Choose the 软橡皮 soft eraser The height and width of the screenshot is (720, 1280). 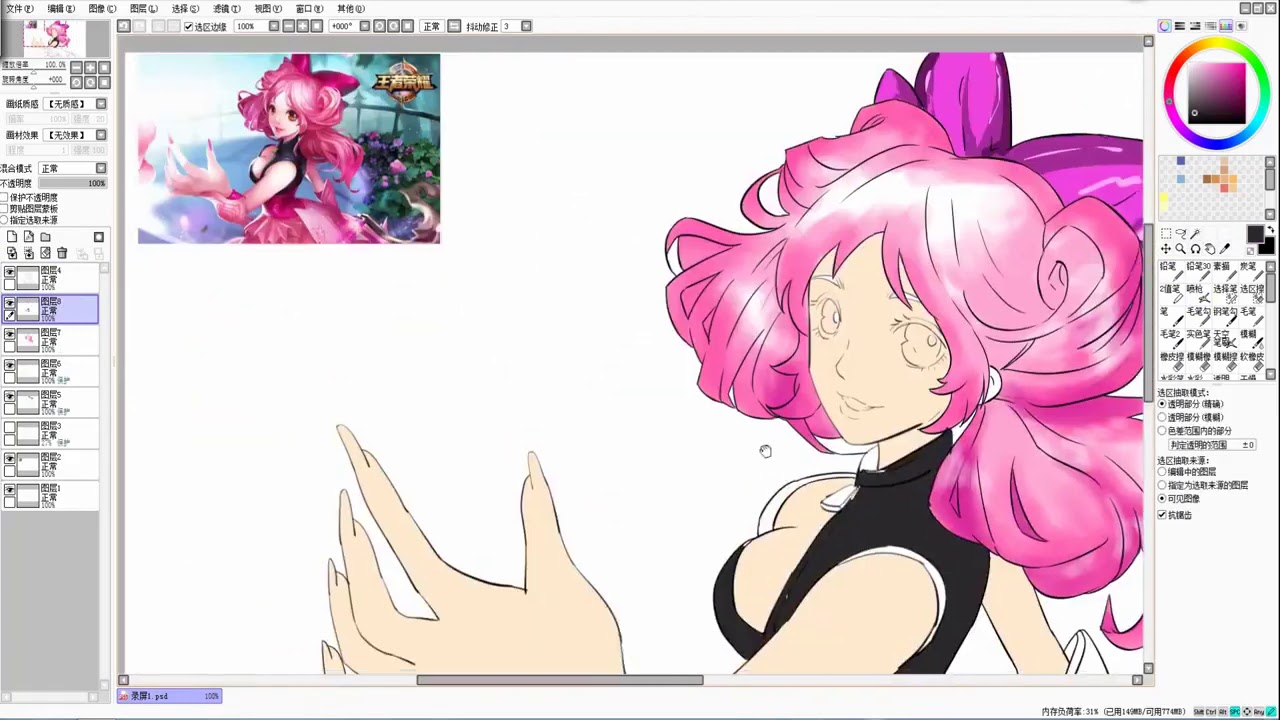(1251, 362)
